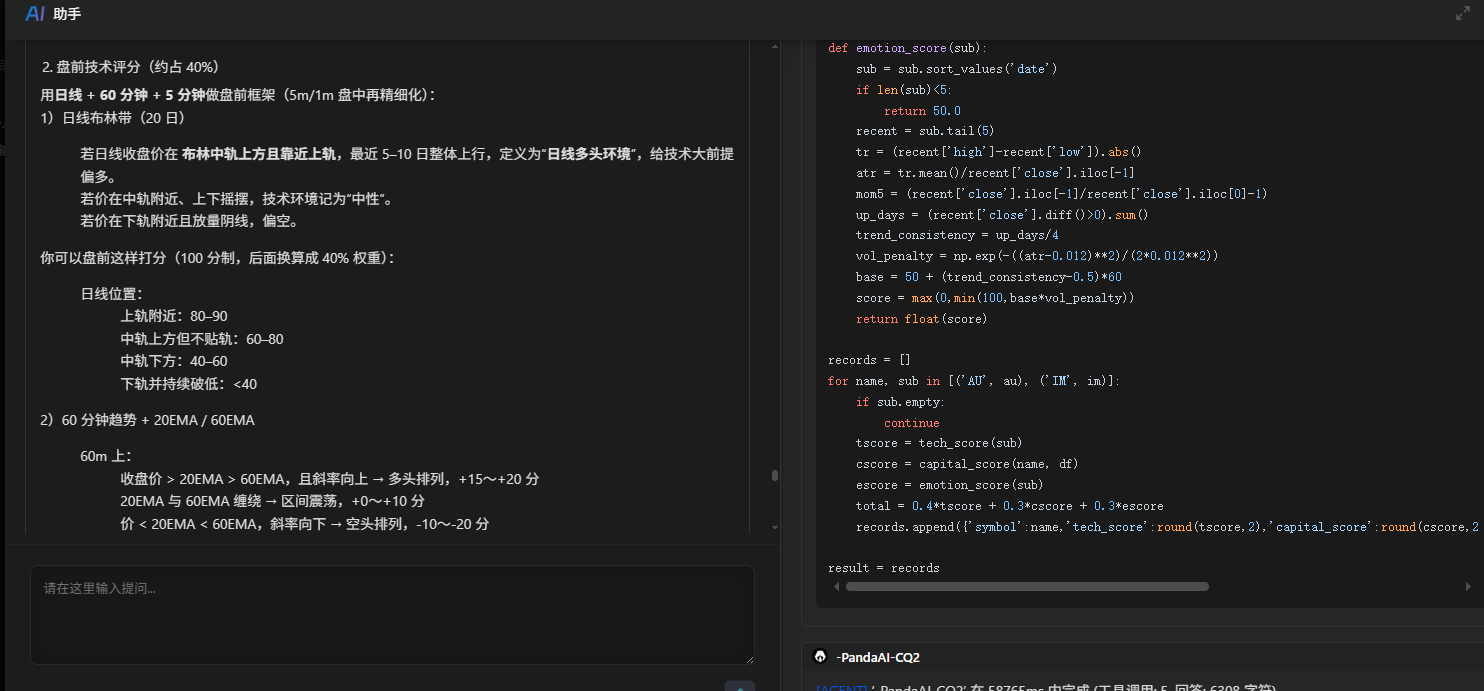Click the line '中轨上方但不贴轨：60–80'

(202, 339)
